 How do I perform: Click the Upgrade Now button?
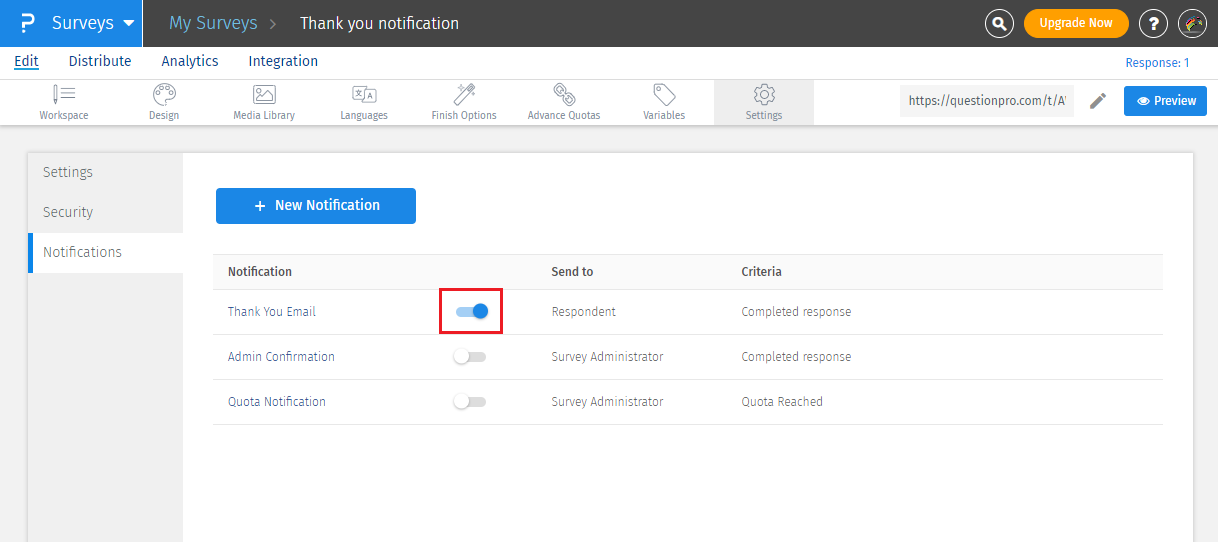pyautogui.click(x=1076, y=23)
